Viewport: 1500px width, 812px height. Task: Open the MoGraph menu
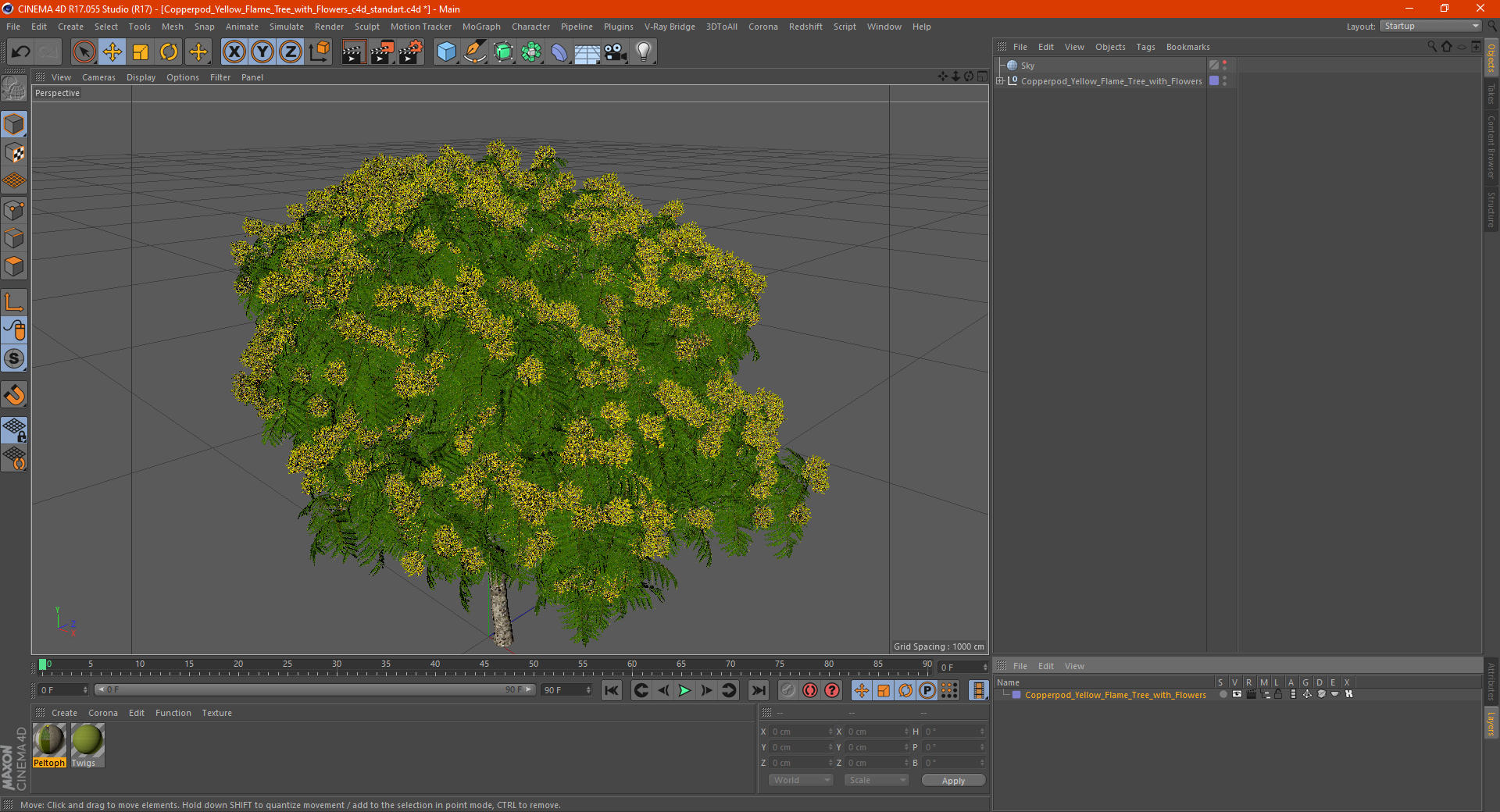(481, 27)
